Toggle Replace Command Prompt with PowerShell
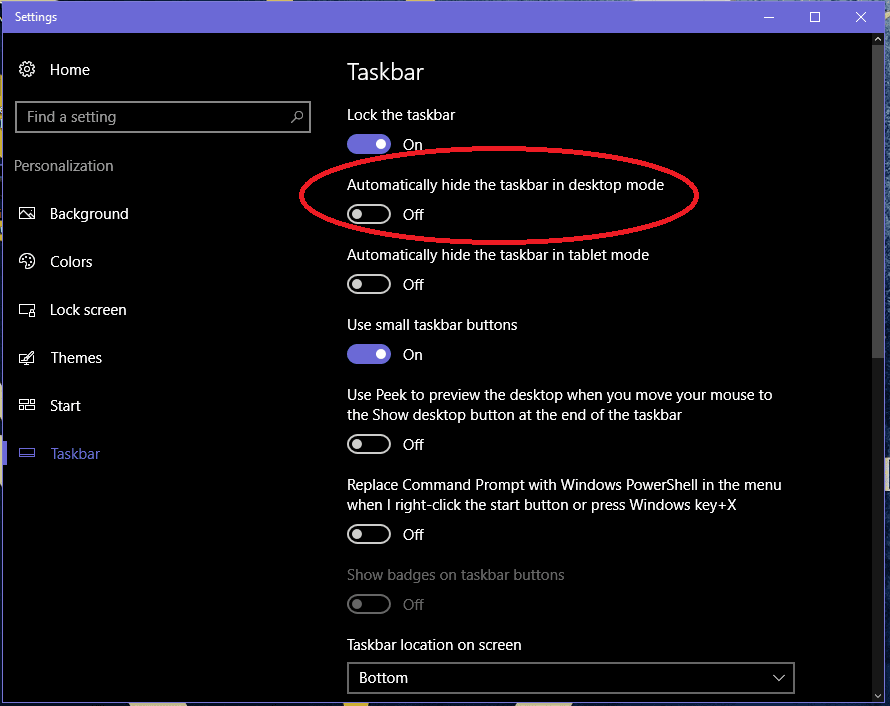 click(369, 534)
